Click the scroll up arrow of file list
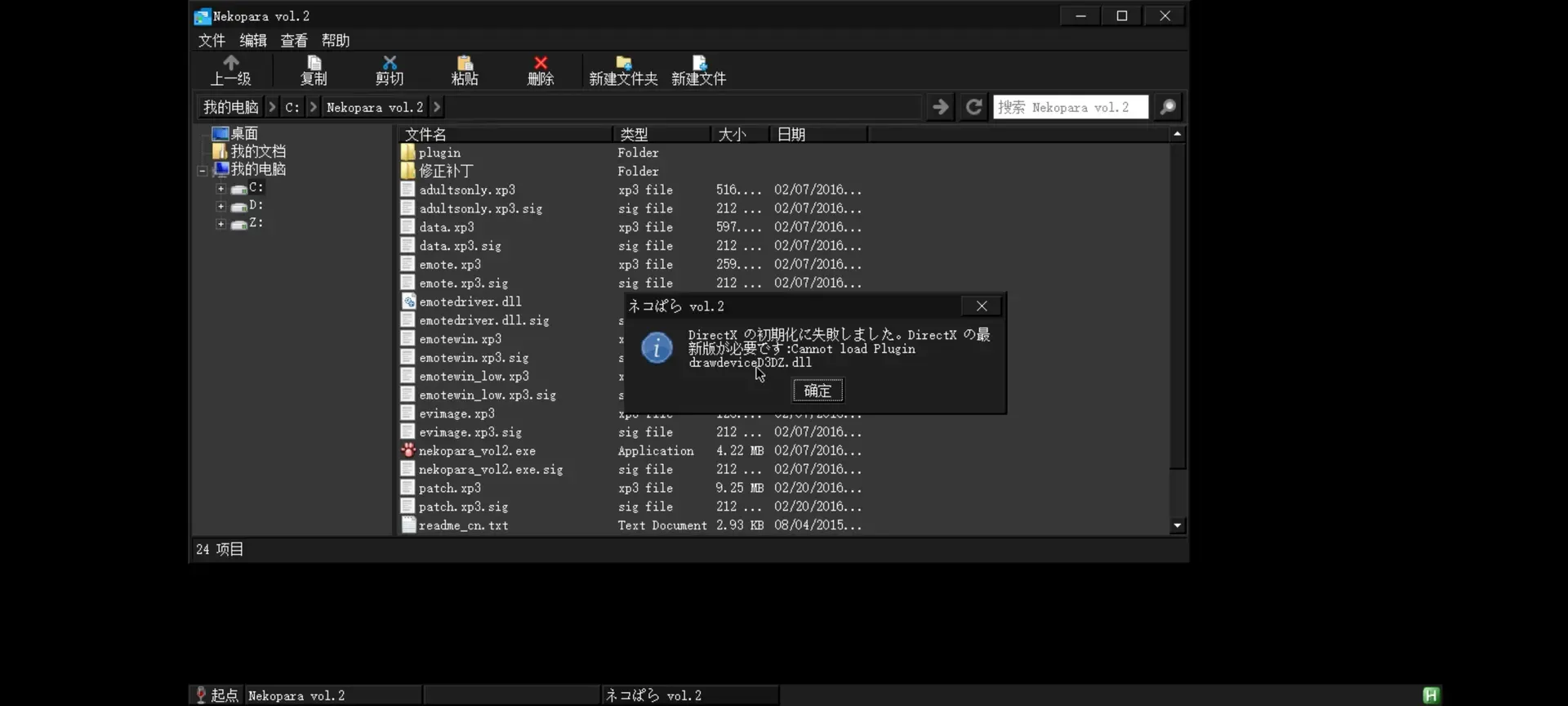The image size is (1568, 706). point(1177,133)
